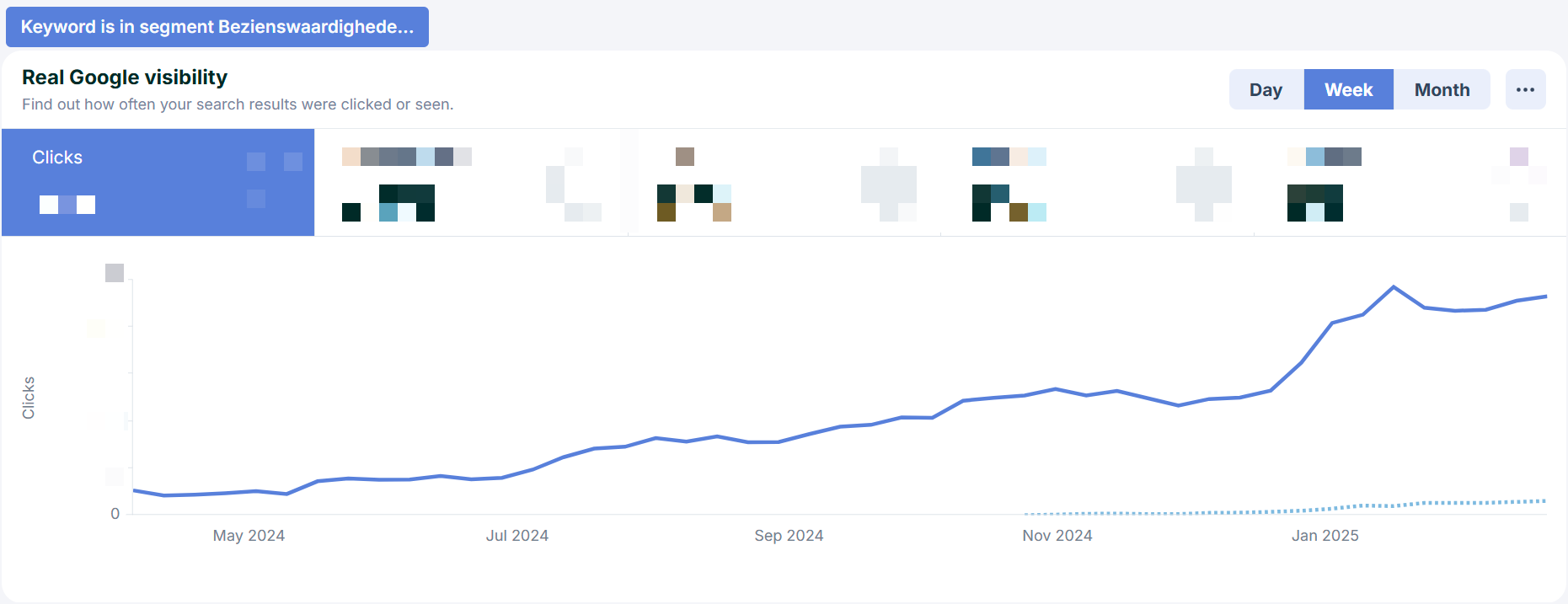Select the Clicks metric card
The height and width of the screenshot is (604, 1568).
[158, 182]
